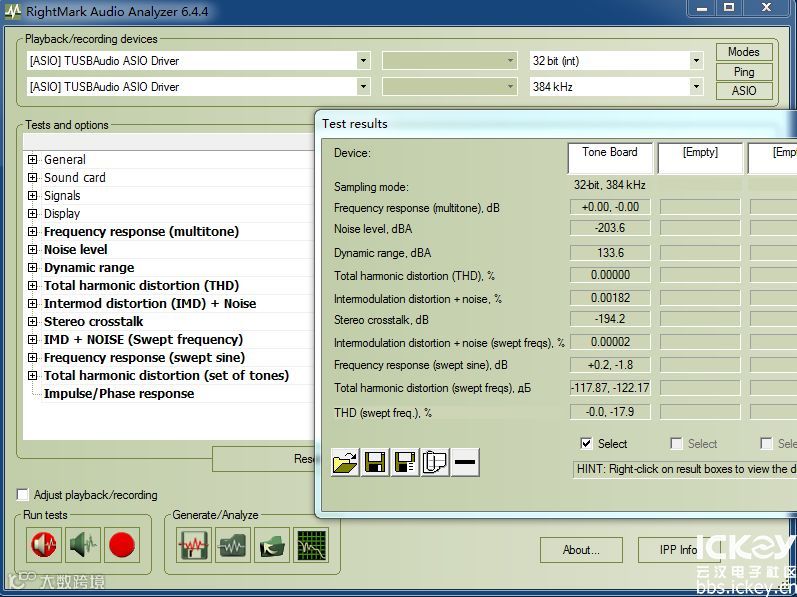Click the minus icon to remove result

click(465, 462)
